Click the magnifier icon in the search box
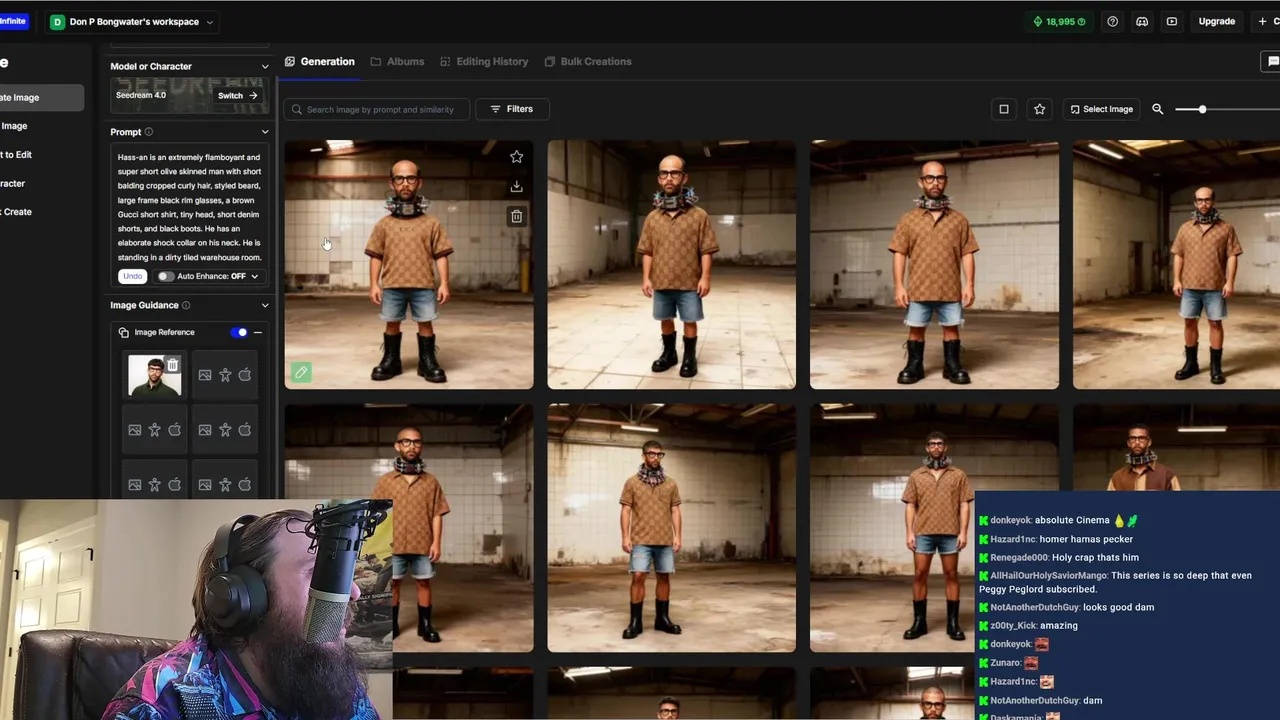 pos(297,109)
